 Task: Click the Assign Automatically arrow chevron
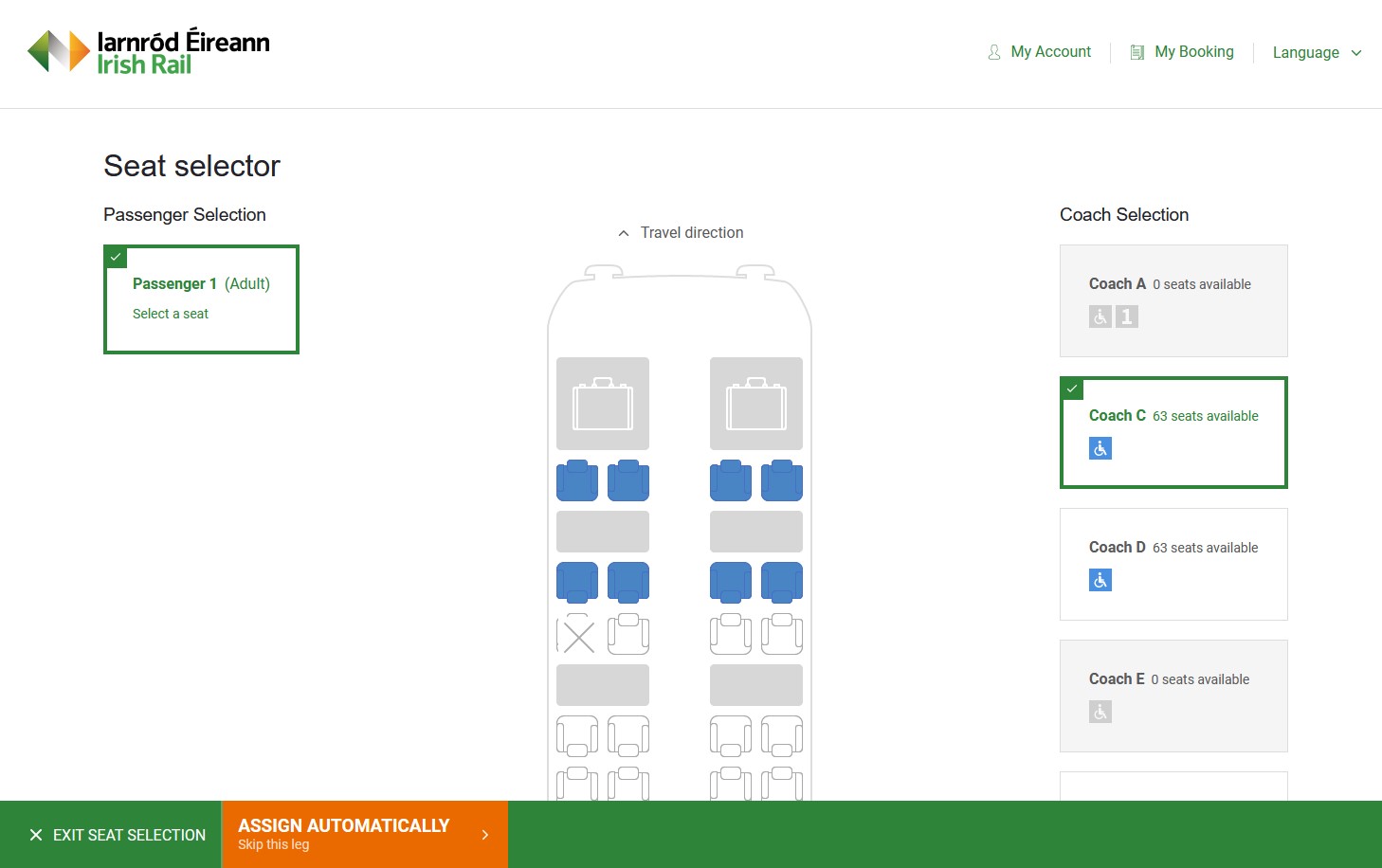click(484, 835)
